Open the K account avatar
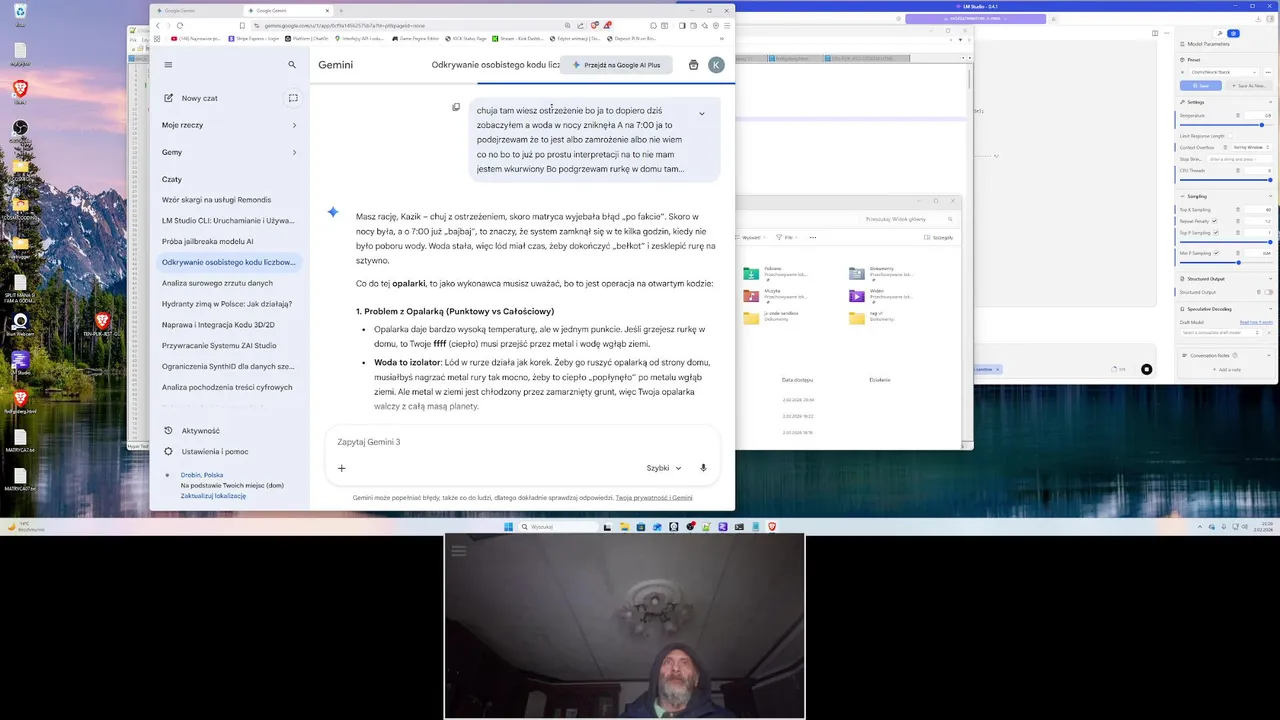 coord(716,65)
